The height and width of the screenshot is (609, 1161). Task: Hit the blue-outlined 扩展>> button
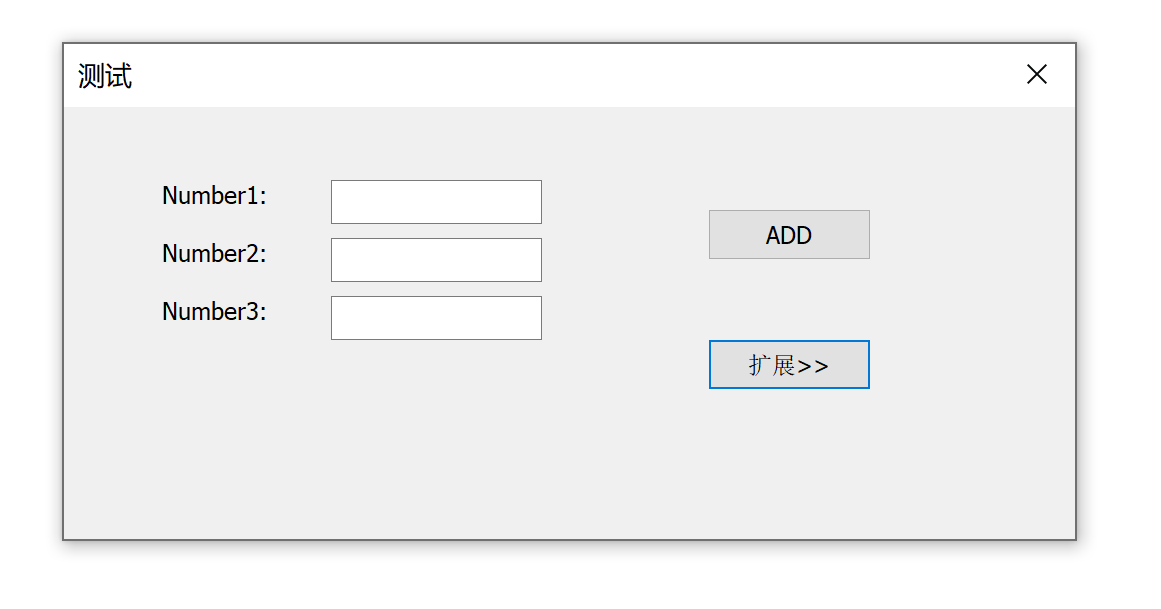[789, 365]
